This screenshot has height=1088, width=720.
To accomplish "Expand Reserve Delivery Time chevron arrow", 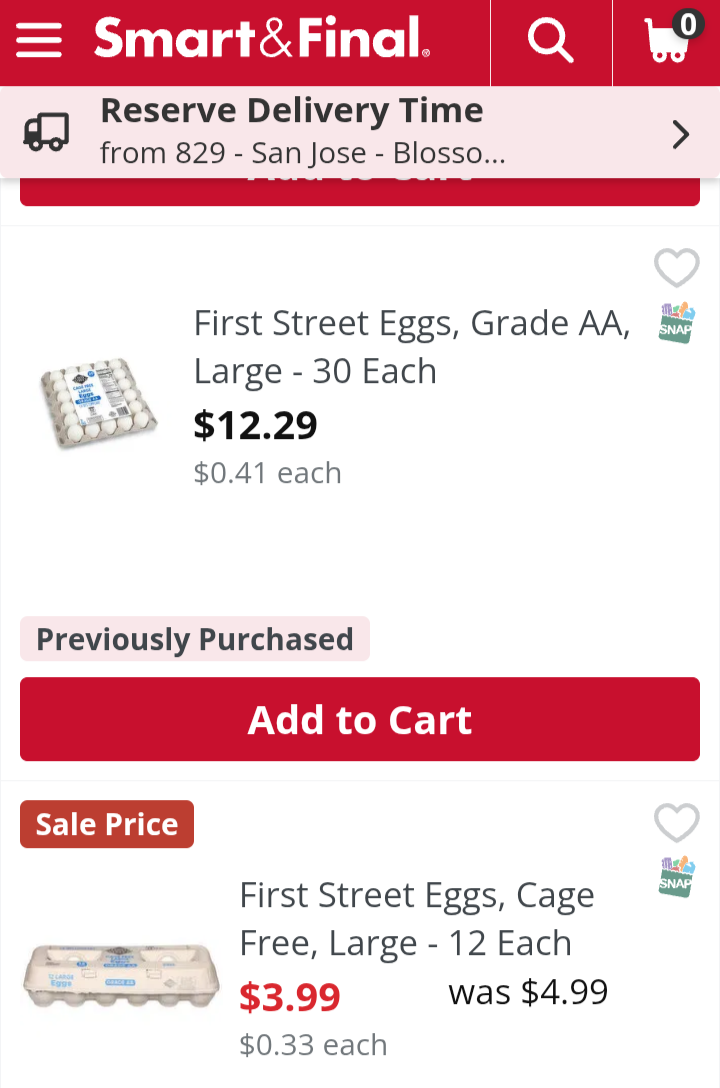I will [681, 135].
